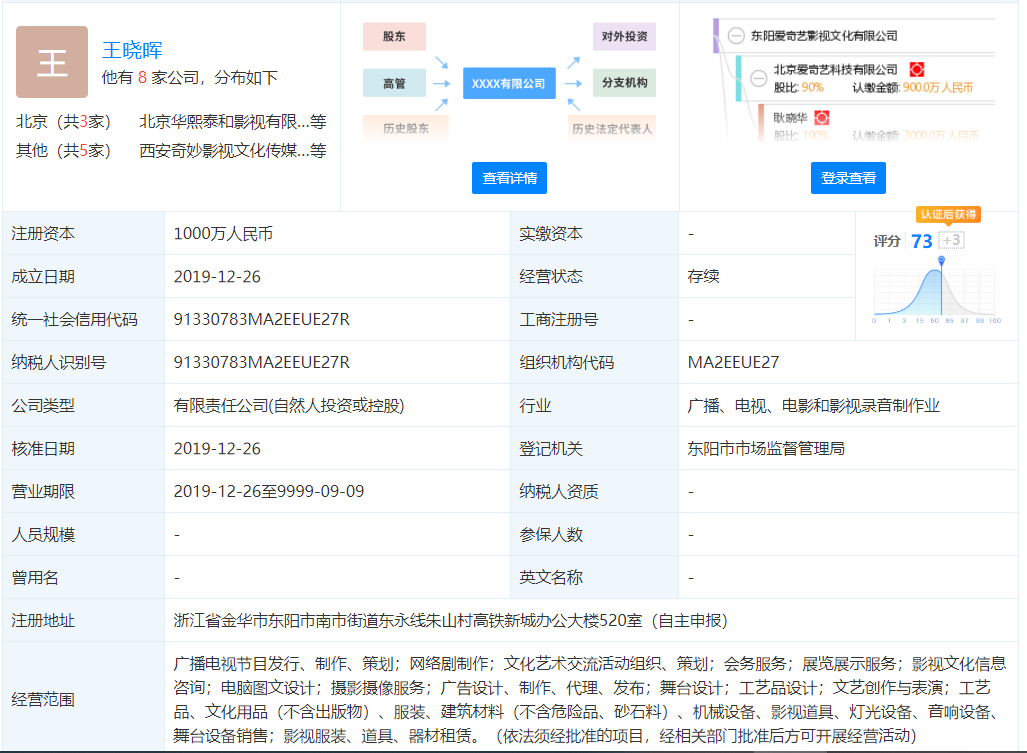Click the score 73 value

click(x=922, y=242)
